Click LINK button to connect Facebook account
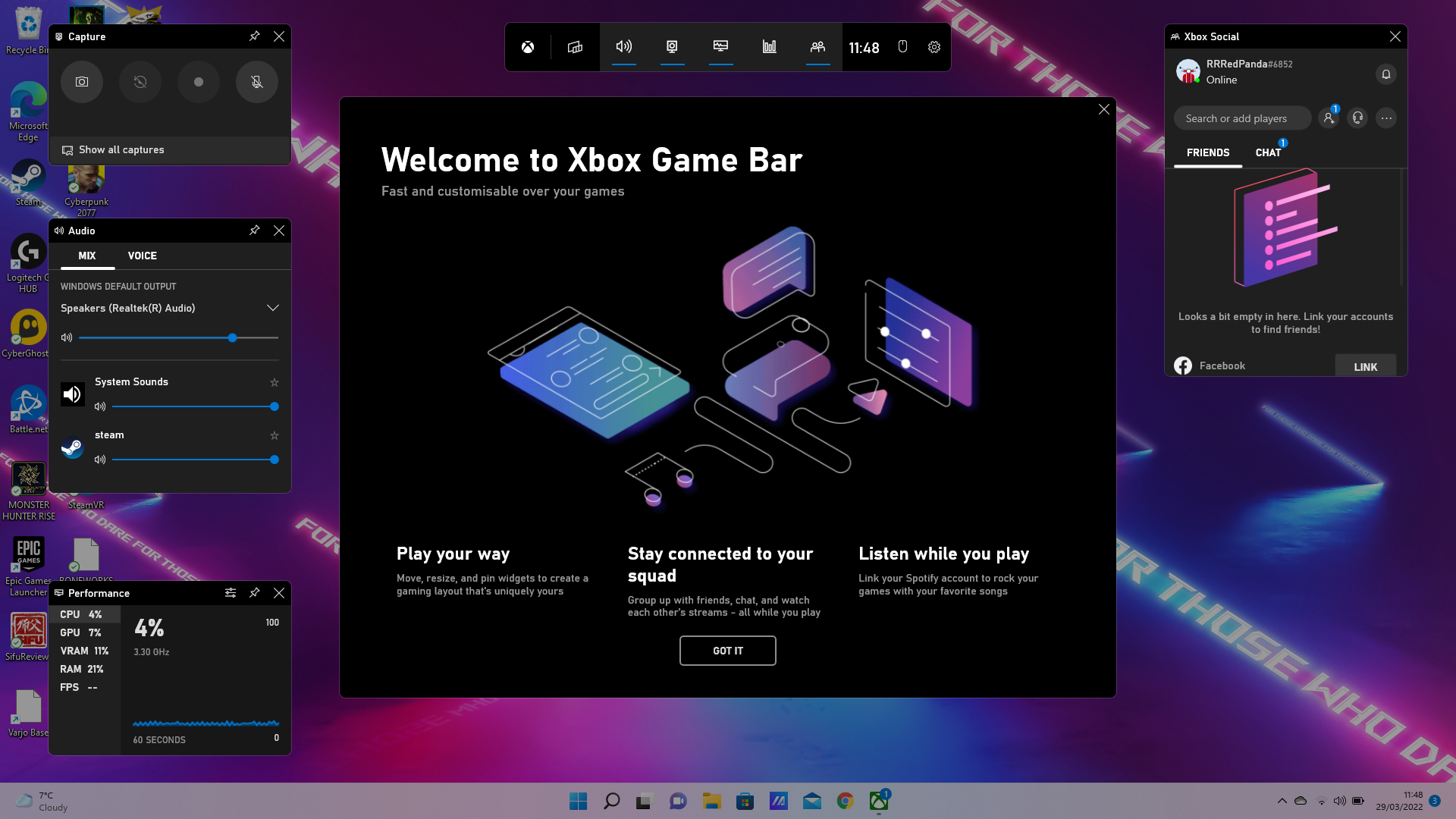Image resolution: width=1456 pixels, height=819 pixels. pos(1365,366)
